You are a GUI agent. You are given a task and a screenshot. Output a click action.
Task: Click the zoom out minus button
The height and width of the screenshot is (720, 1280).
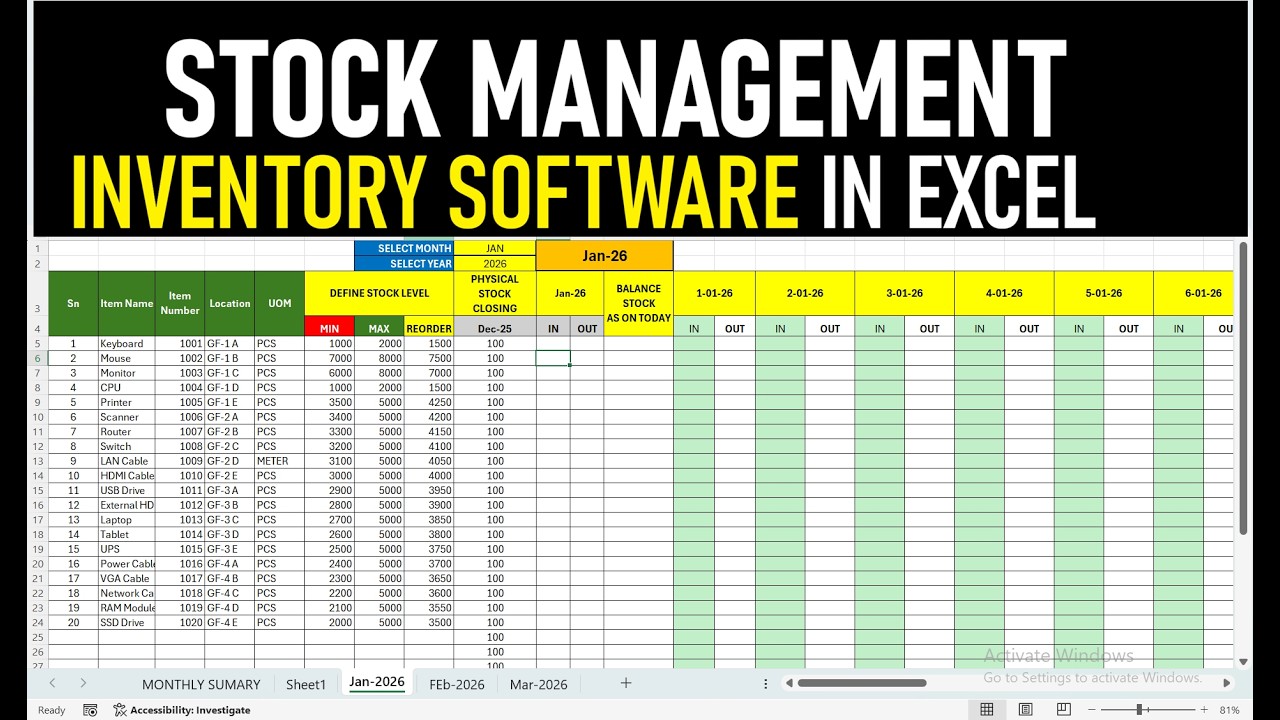(x=1093, y=710)
